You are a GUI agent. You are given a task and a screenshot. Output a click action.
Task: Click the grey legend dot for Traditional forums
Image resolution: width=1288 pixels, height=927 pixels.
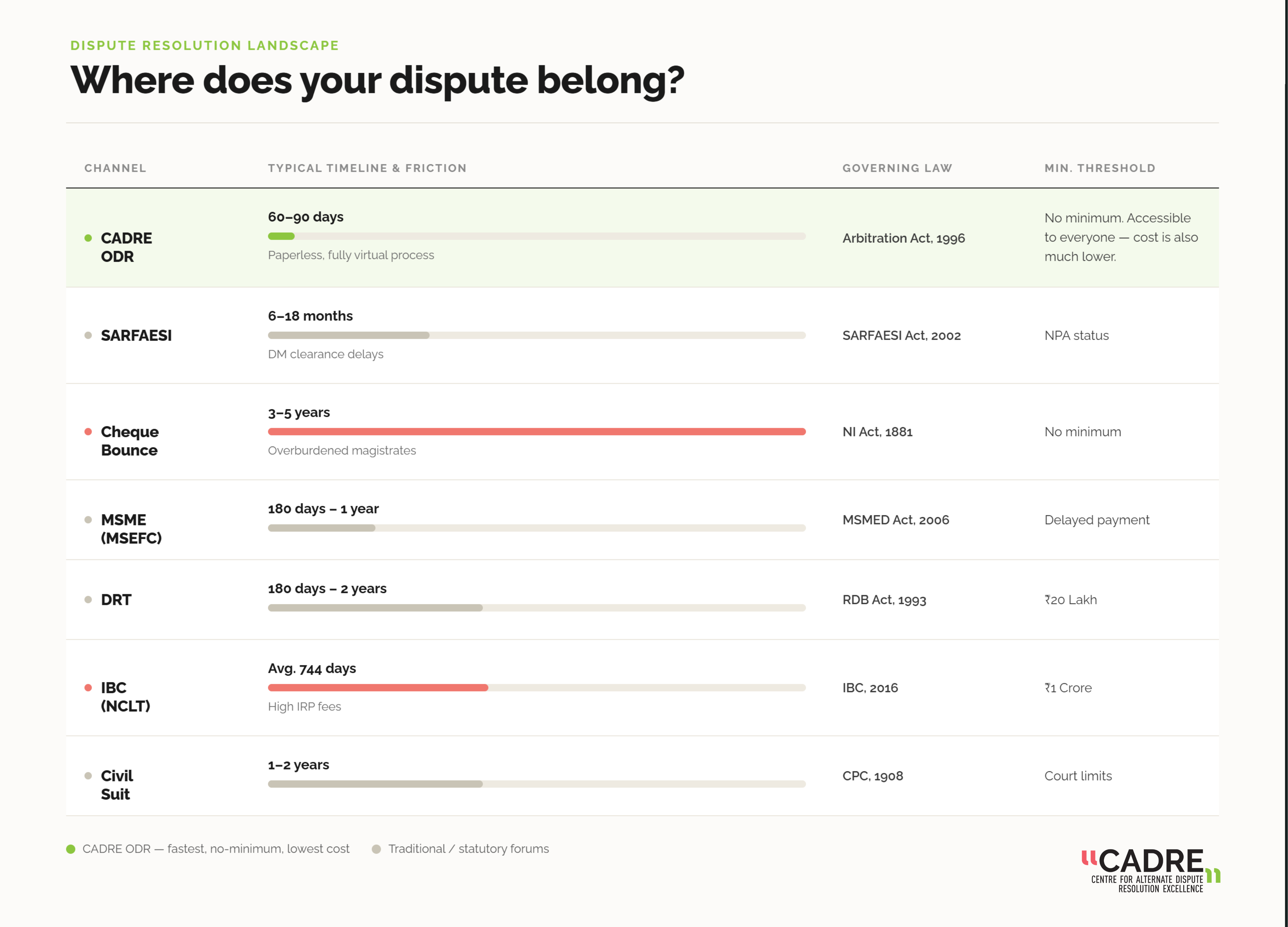coord(376,849)
